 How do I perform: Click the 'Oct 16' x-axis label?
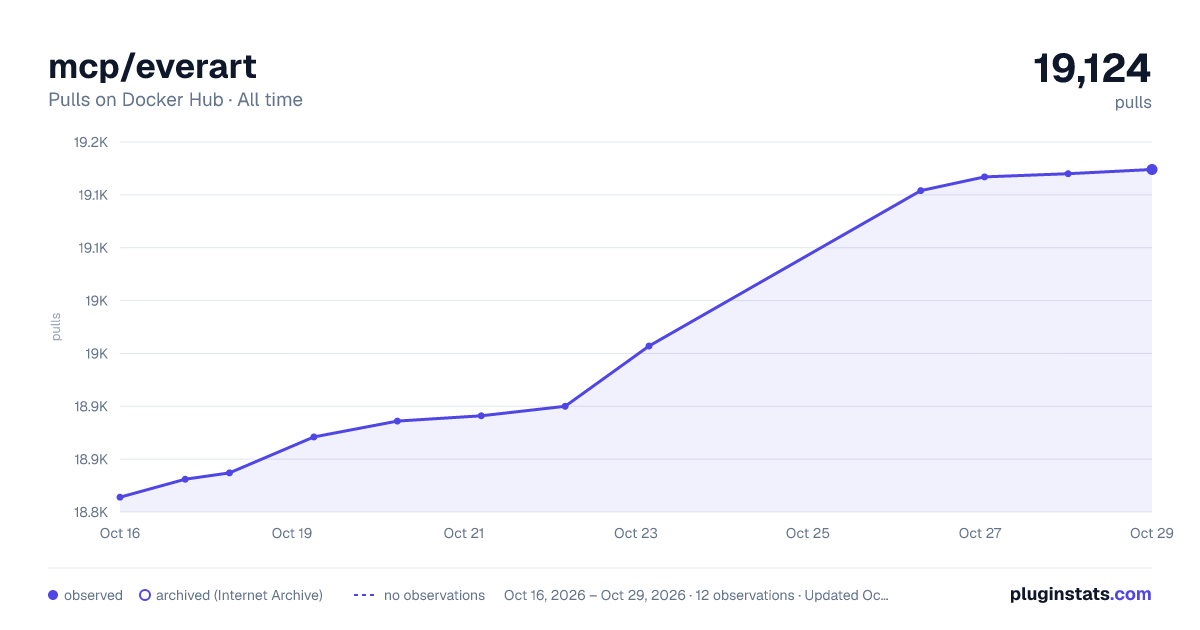120,533
